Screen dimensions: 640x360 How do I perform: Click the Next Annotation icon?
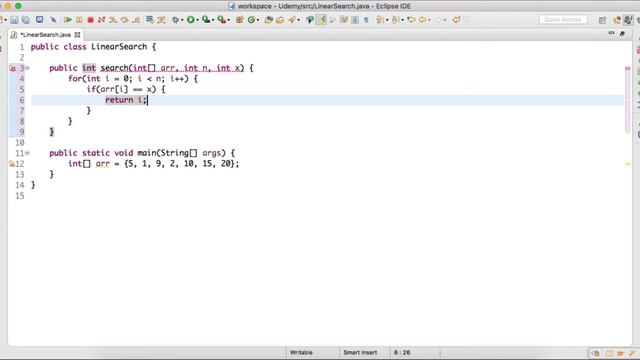380,20
